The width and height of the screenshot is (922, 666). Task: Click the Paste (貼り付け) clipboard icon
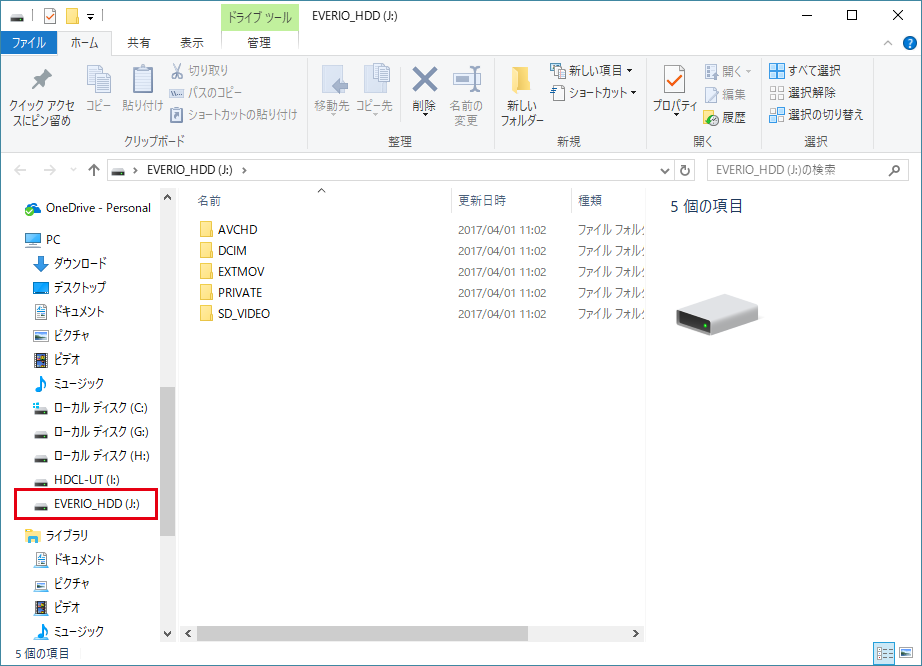point(142,80)
